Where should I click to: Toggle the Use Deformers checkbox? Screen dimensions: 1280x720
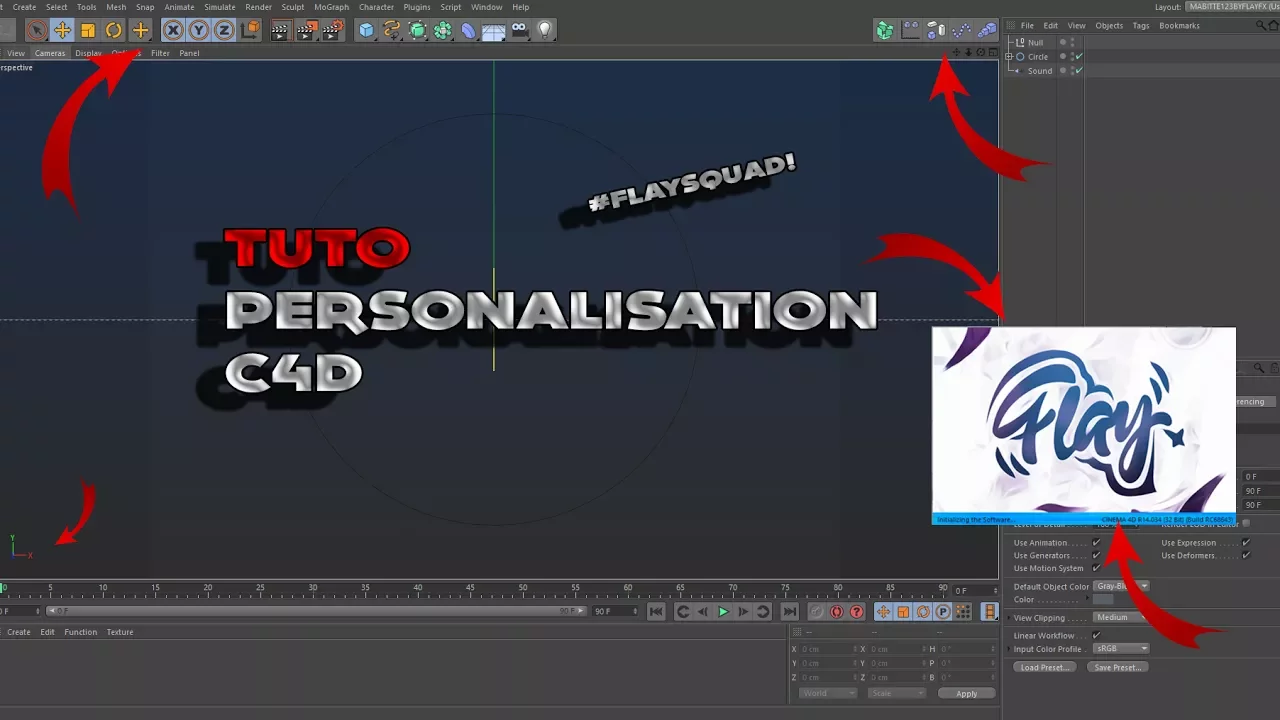click(1246, 555)
